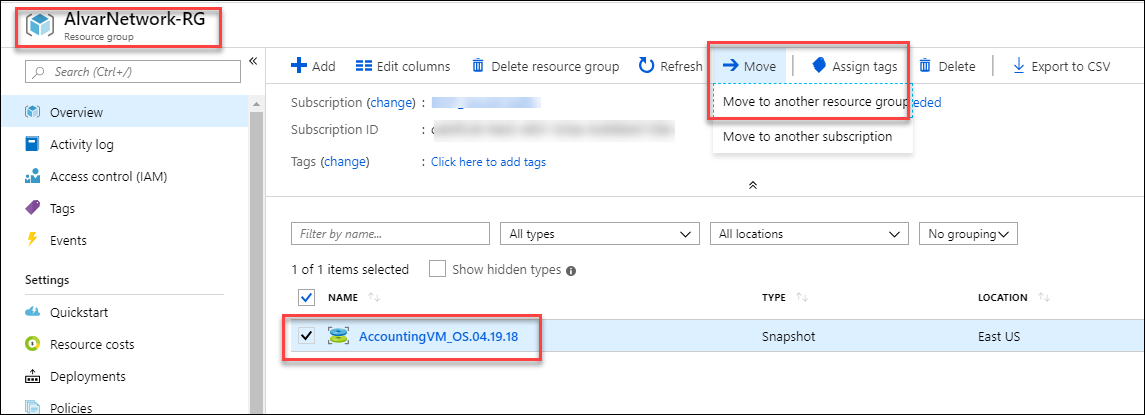Click the Search (Ctrl+/) box
The width and height of the screenshot is (1145, 415).
point(133,72)
